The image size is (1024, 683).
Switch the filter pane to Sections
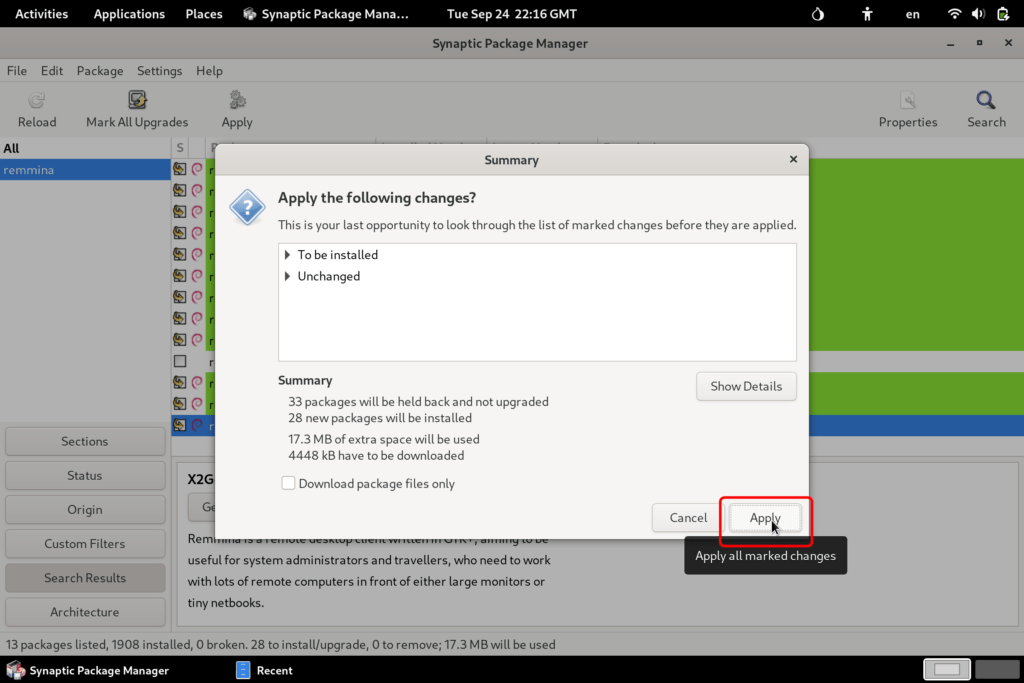pos(85,441)
